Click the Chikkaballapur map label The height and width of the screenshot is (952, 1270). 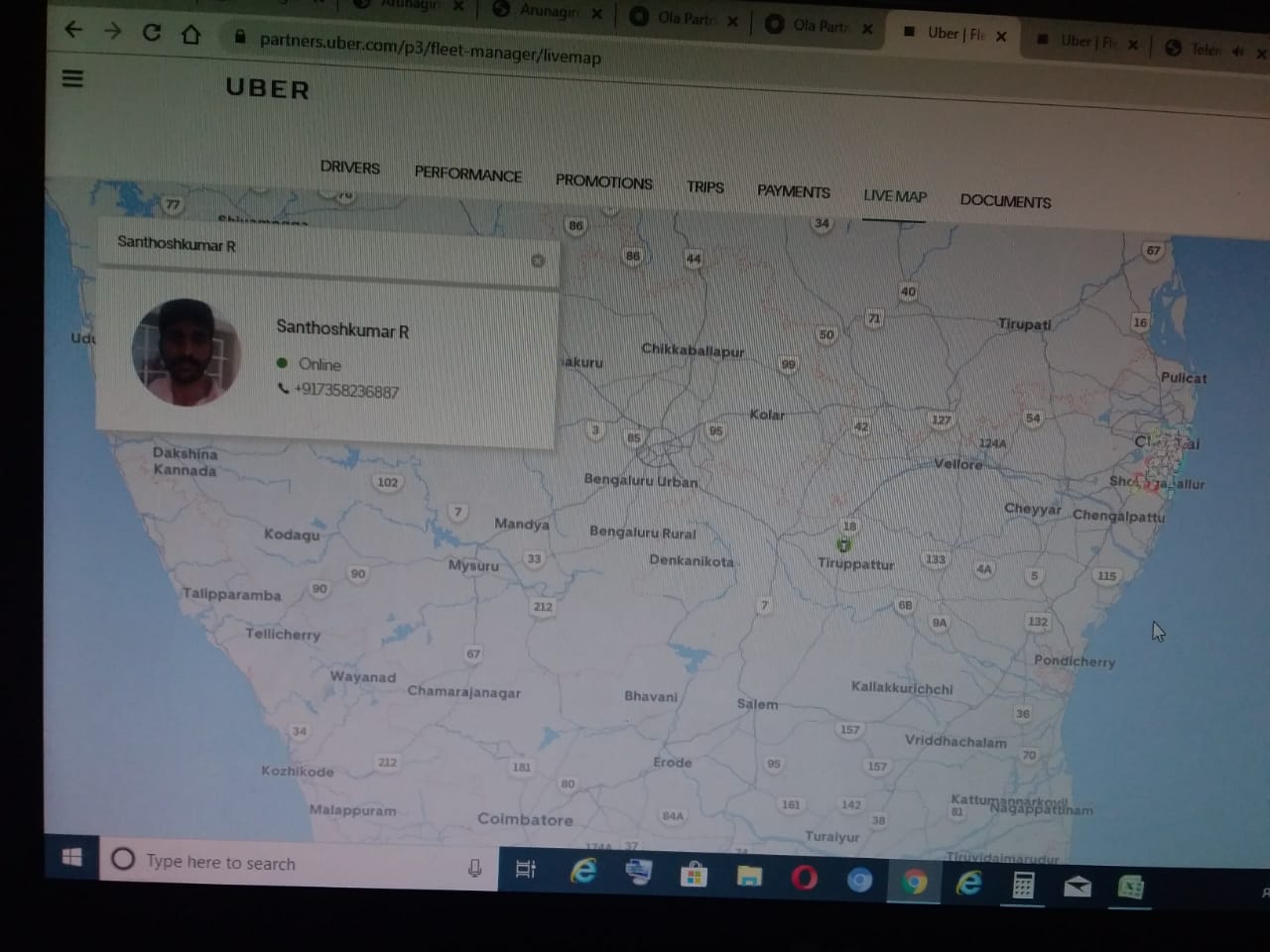pos(693,349)
